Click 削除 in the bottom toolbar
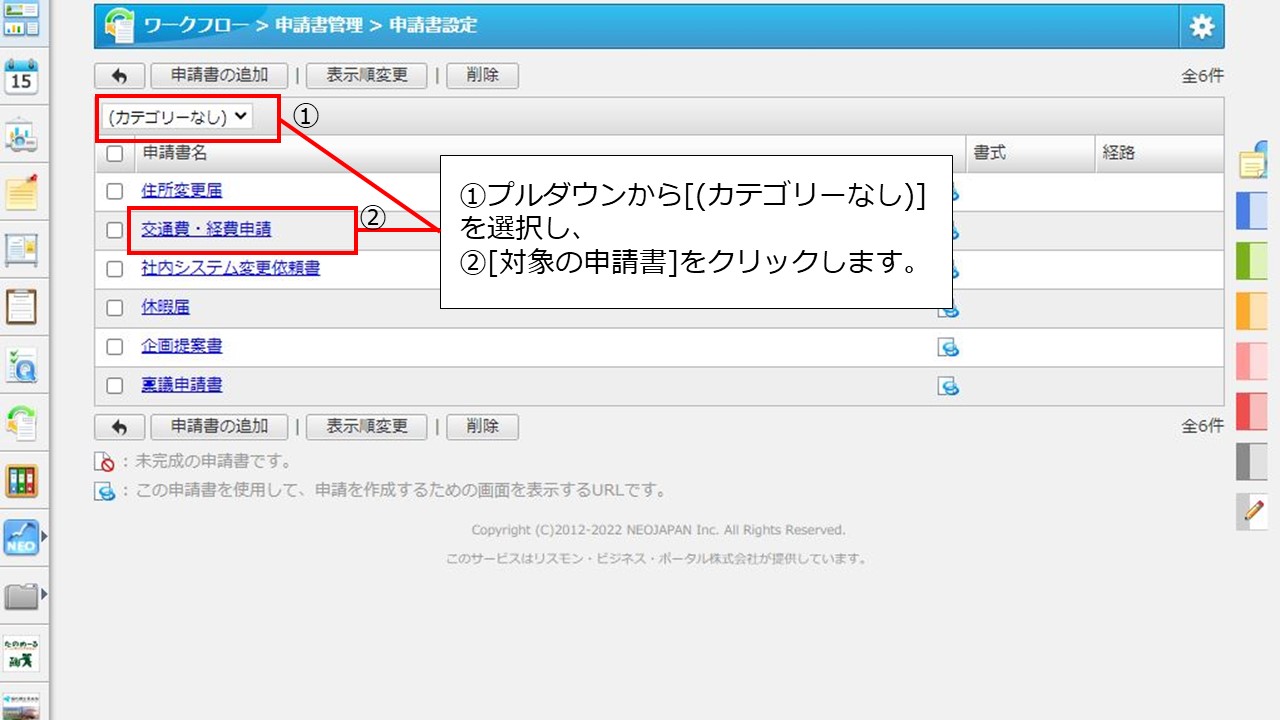The image size is (1280, 720). pyautogui.click(x=482, y=427)
